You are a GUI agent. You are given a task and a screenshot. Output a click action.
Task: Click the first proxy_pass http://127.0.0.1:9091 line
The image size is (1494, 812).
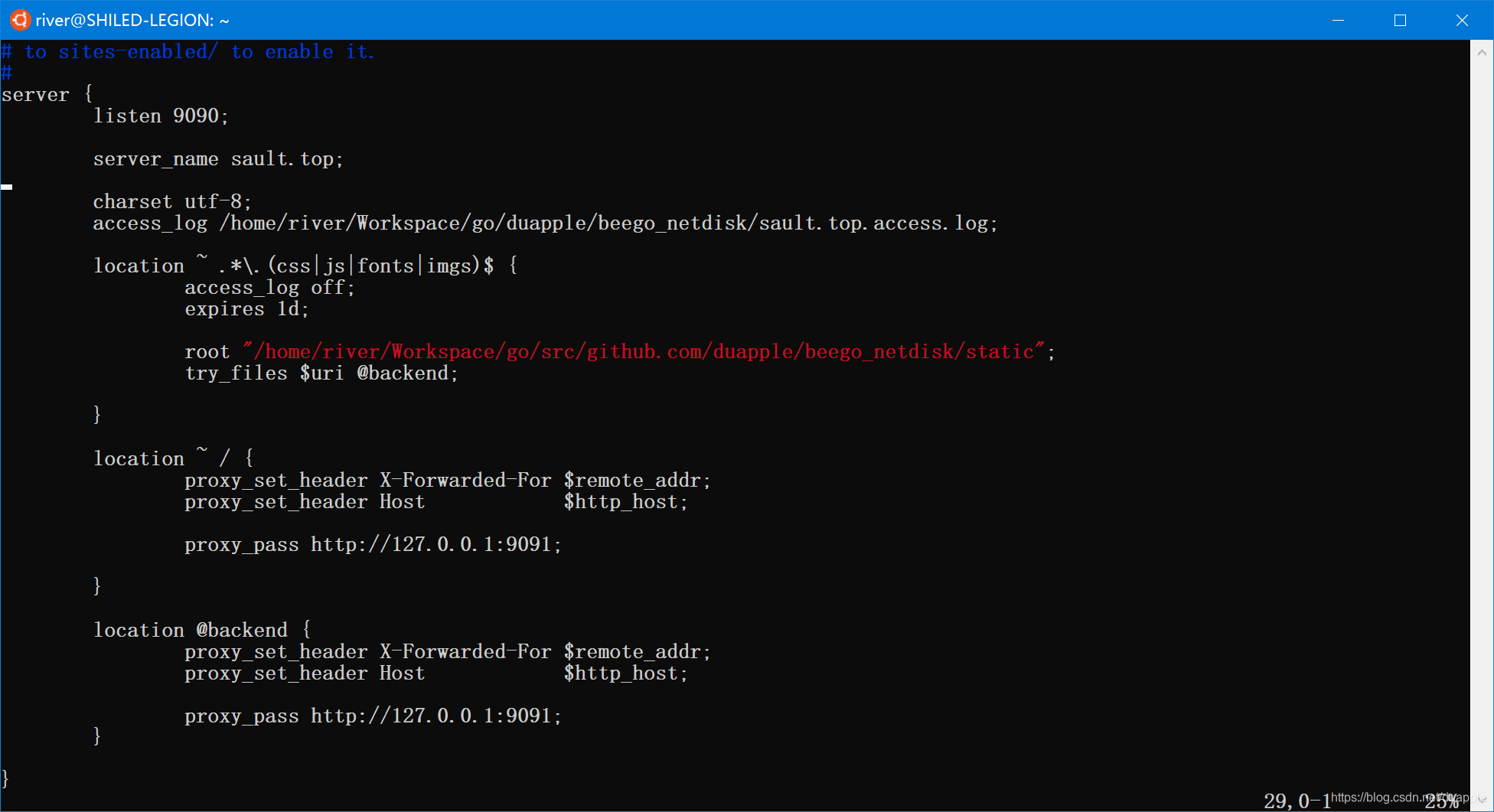point(373,544)
